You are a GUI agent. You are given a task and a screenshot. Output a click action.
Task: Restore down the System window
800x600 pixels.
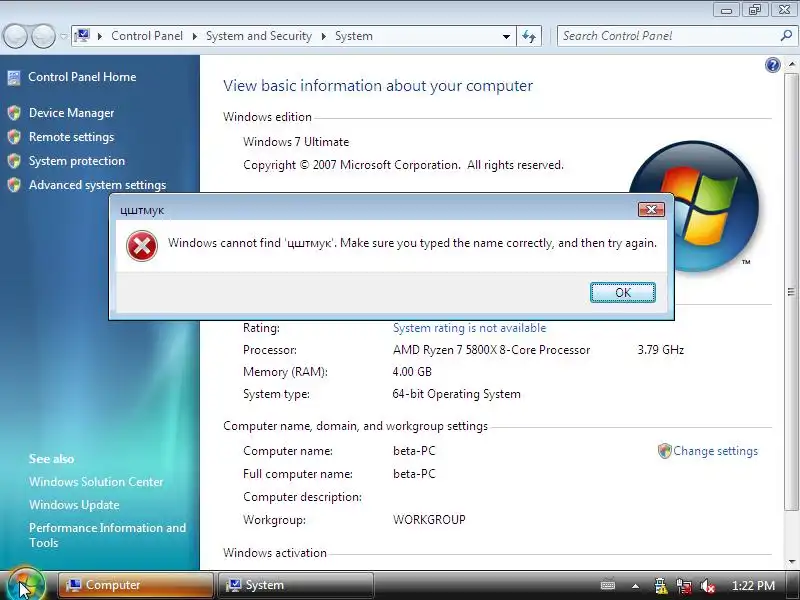point(755,9)
